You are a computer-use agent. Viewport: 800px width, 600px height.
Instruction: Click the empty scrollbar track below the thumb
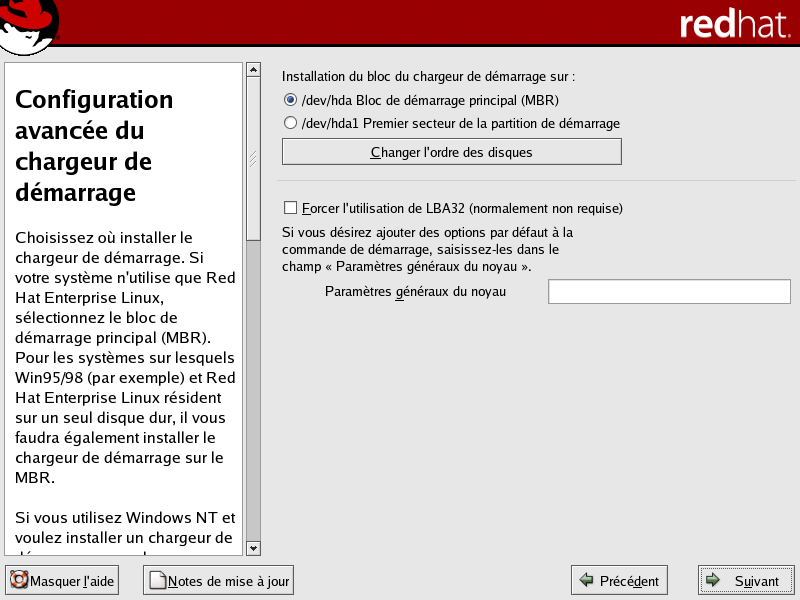tap(253, 400)
